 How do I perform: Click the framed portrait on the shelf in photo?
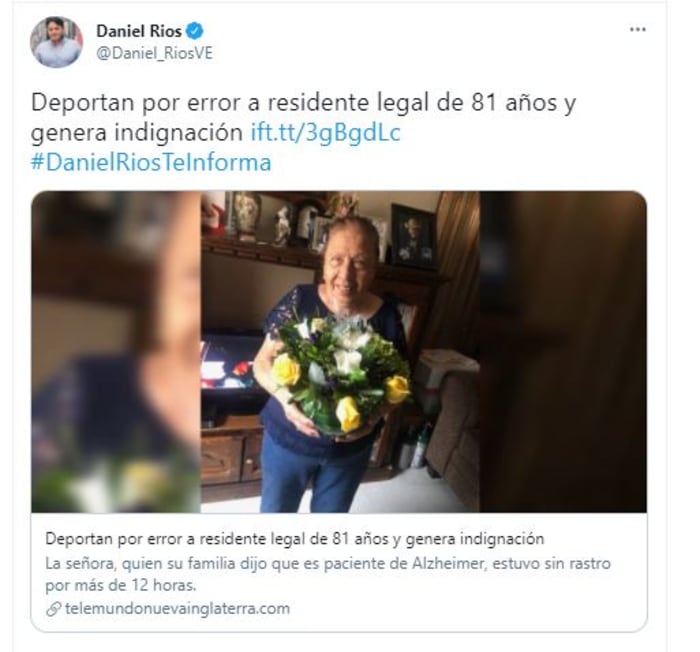[x=413, y=237]
